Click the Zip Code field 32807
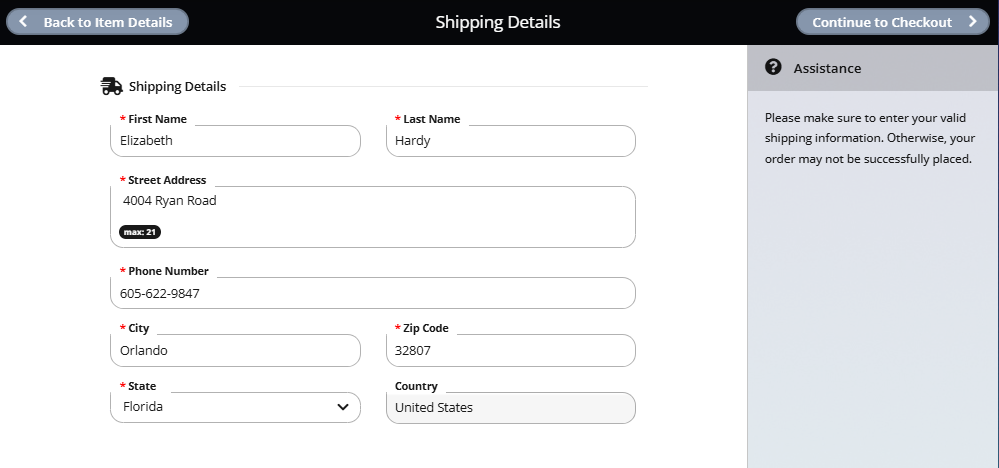 click(510, 351)
